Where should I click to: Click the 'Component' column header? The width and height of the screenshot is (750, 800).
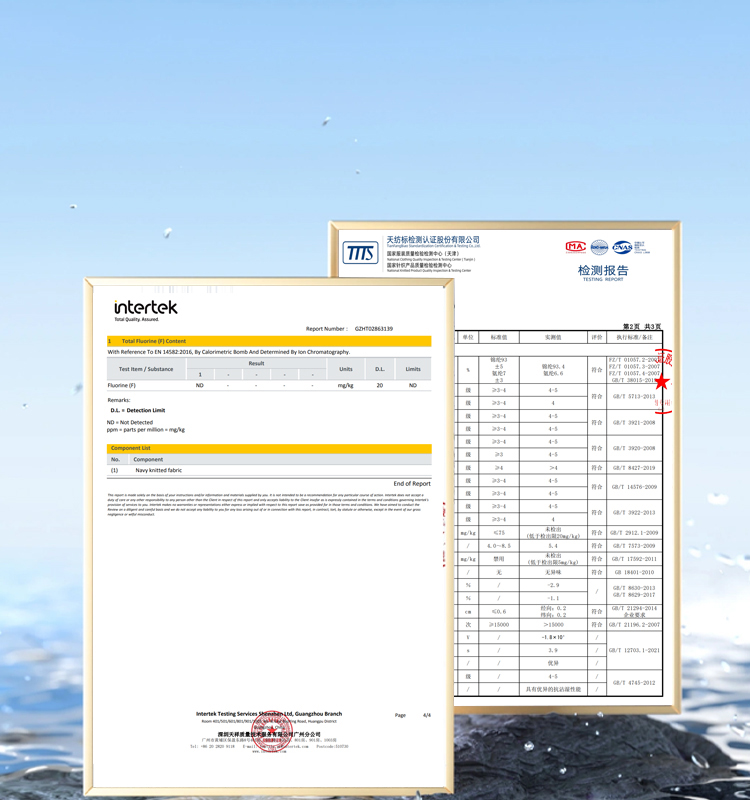148,459
